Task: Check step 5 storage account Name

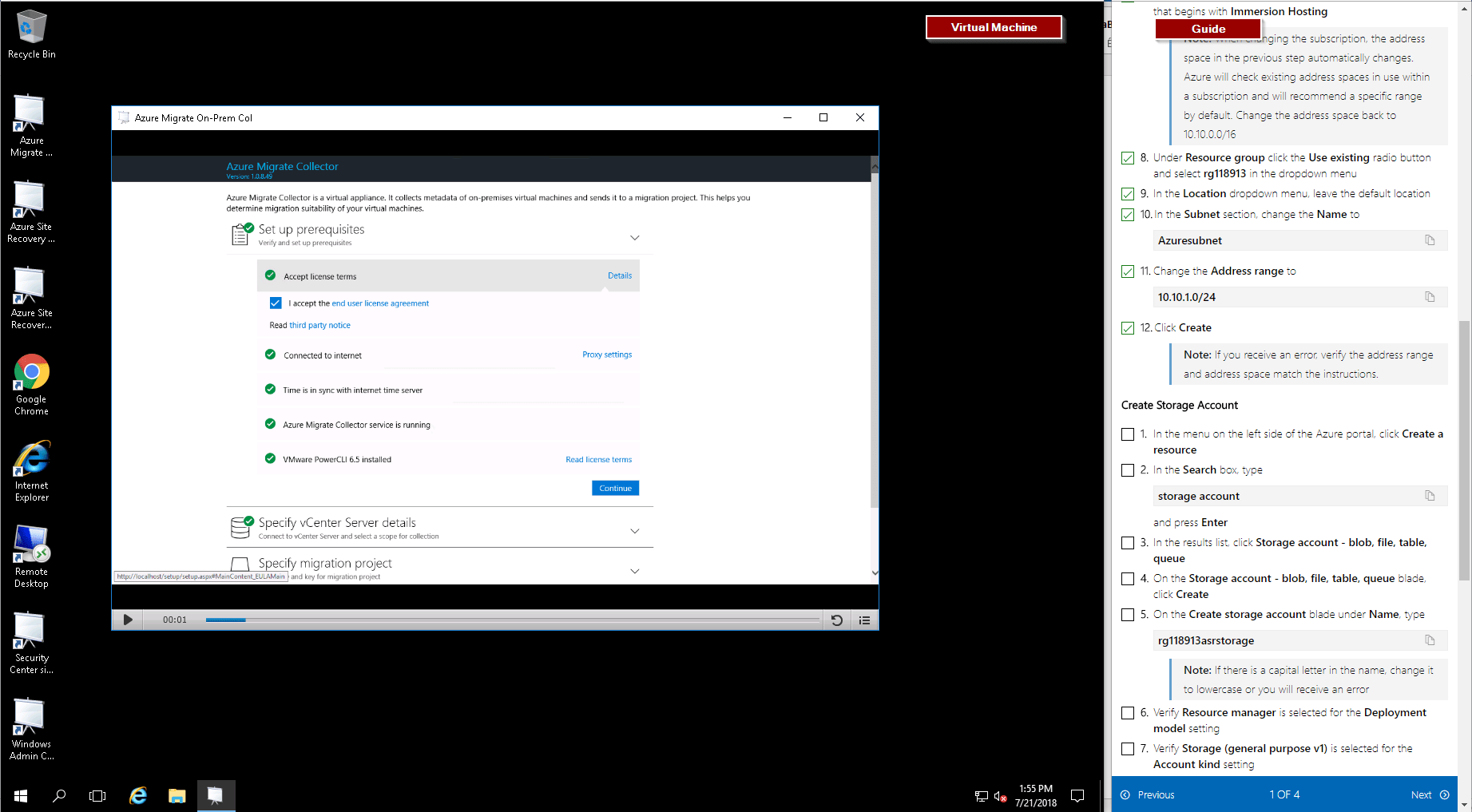Action: 1127,615
